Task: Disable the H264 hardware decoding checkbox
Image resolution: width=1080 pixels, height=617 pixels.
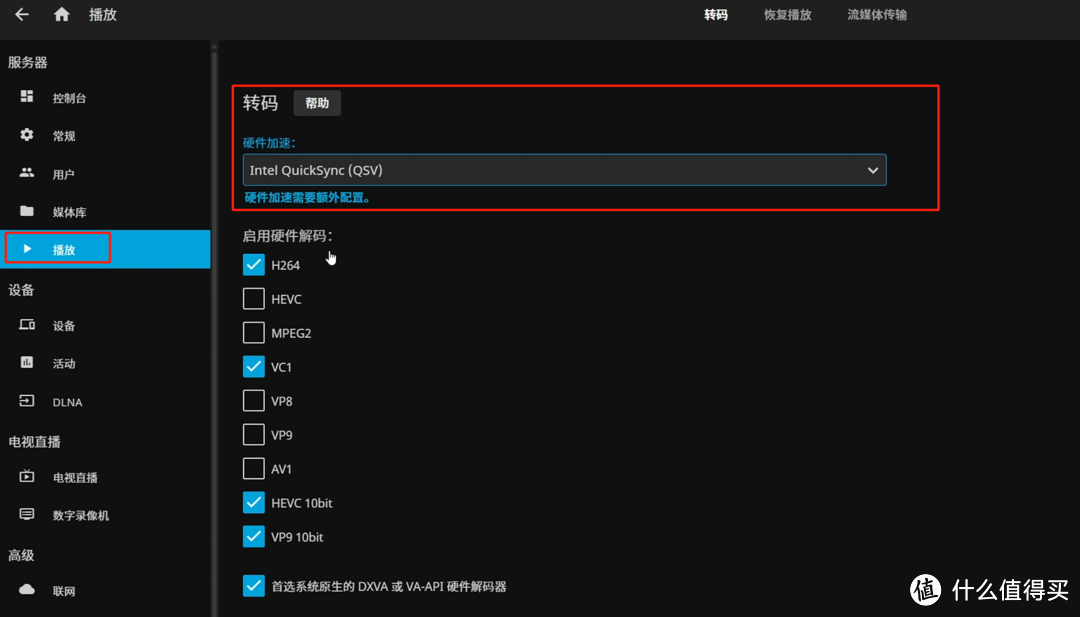Action: [253, 264]
